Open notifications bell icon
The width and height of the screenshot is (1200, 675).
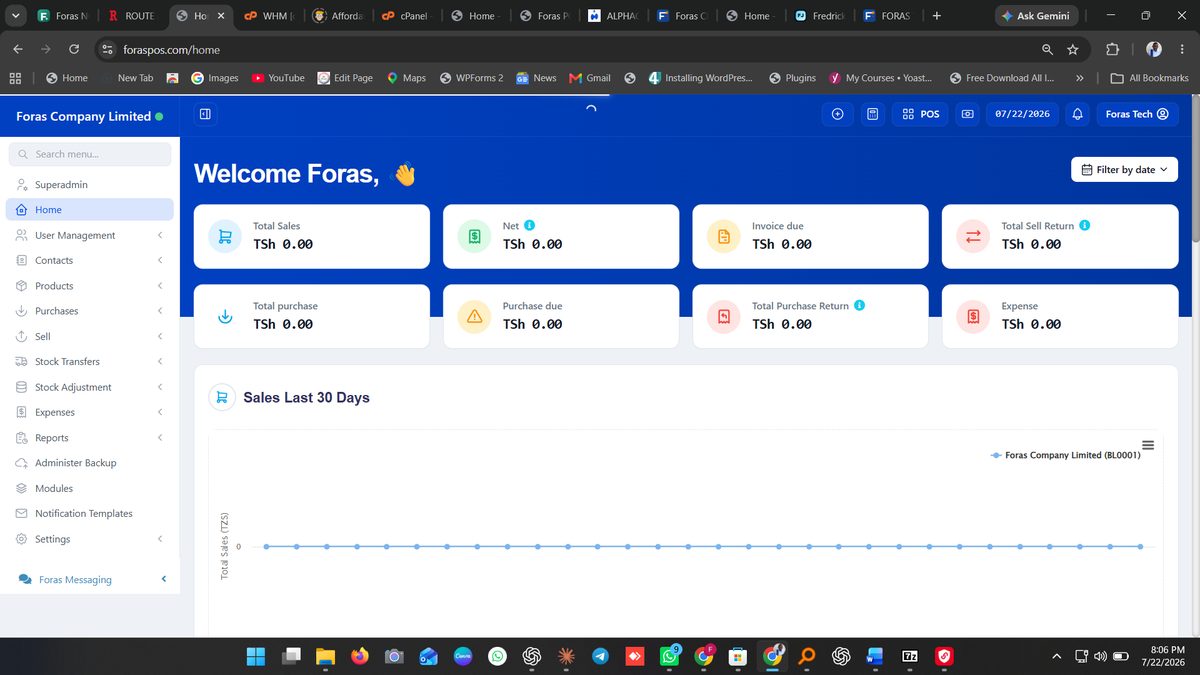click(x=1077, y=114)
